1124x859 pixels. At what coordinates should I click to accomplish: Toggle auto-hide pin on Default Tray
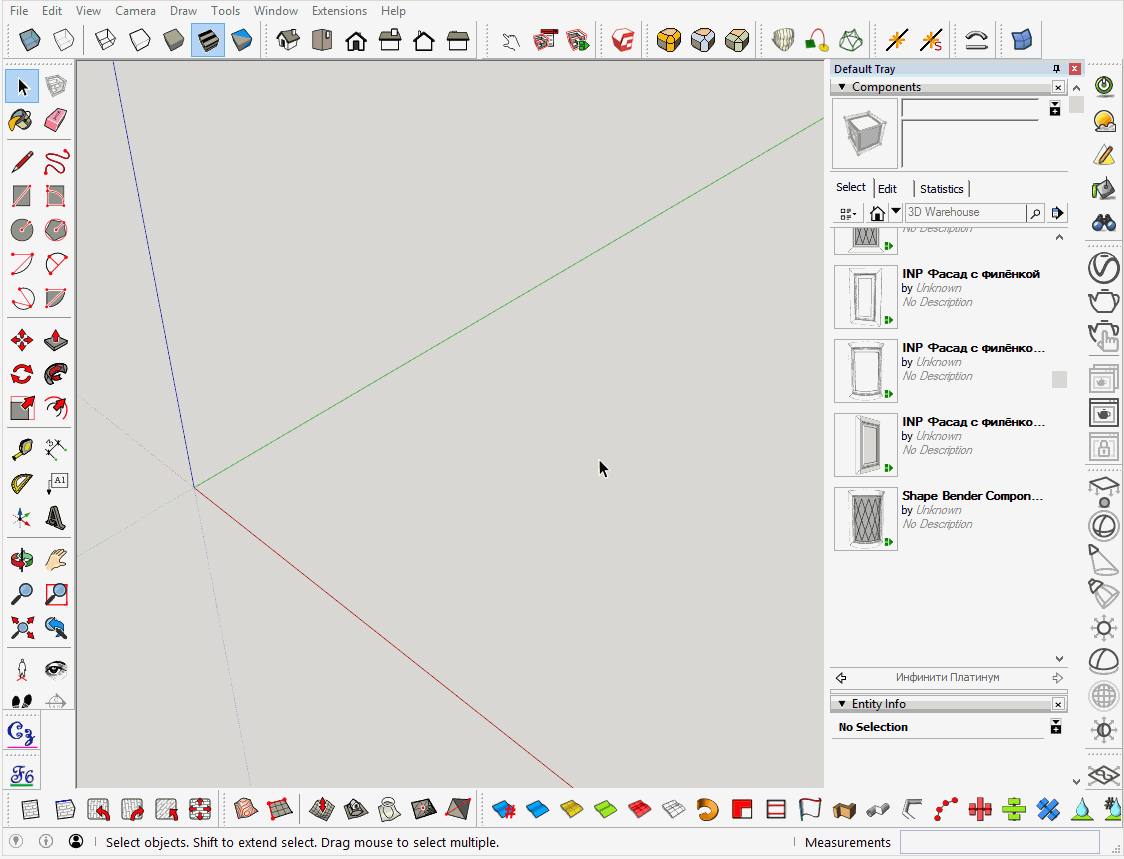[x=1056, y=69]
